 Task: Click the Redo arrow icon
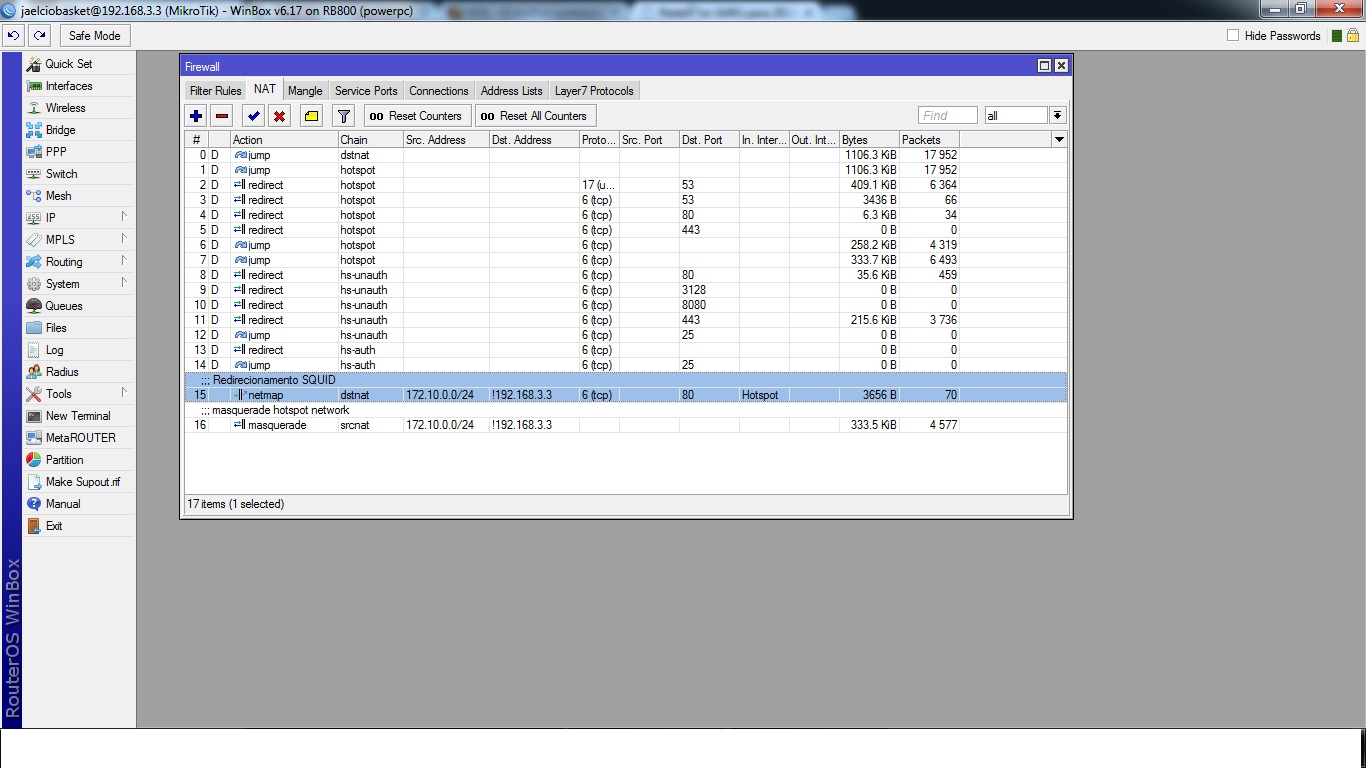pyautogui.click(x=39, y=35)
